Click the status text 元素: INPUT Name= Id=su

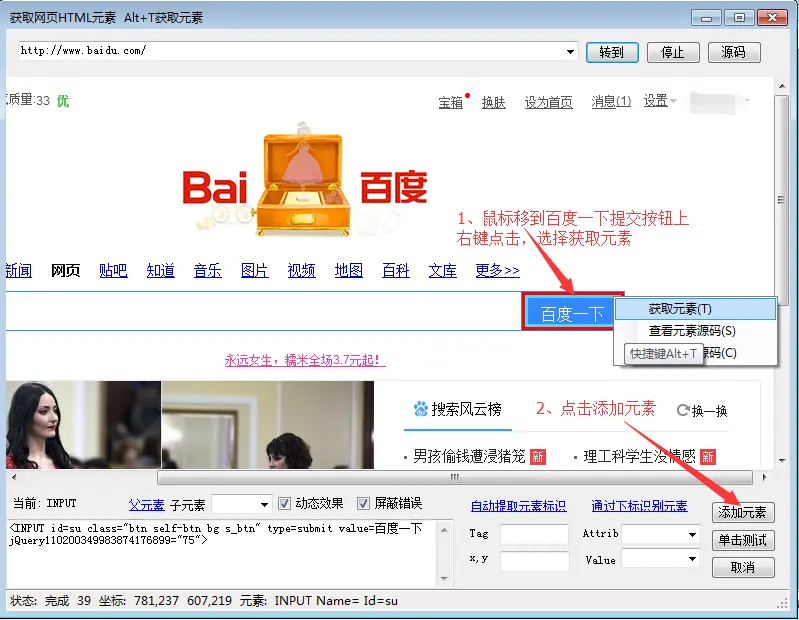[x=318, y=601]
